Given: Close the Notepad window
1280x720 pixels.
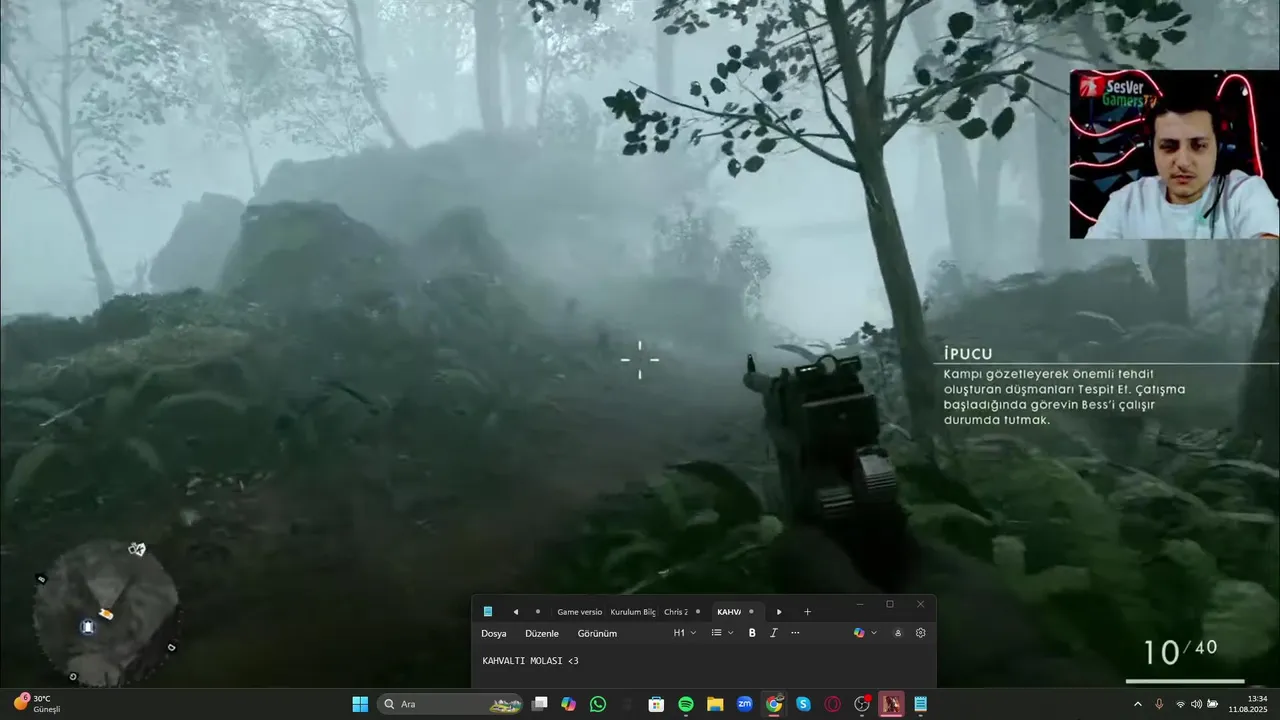Looking at the screenshot, I should point(921,604).
